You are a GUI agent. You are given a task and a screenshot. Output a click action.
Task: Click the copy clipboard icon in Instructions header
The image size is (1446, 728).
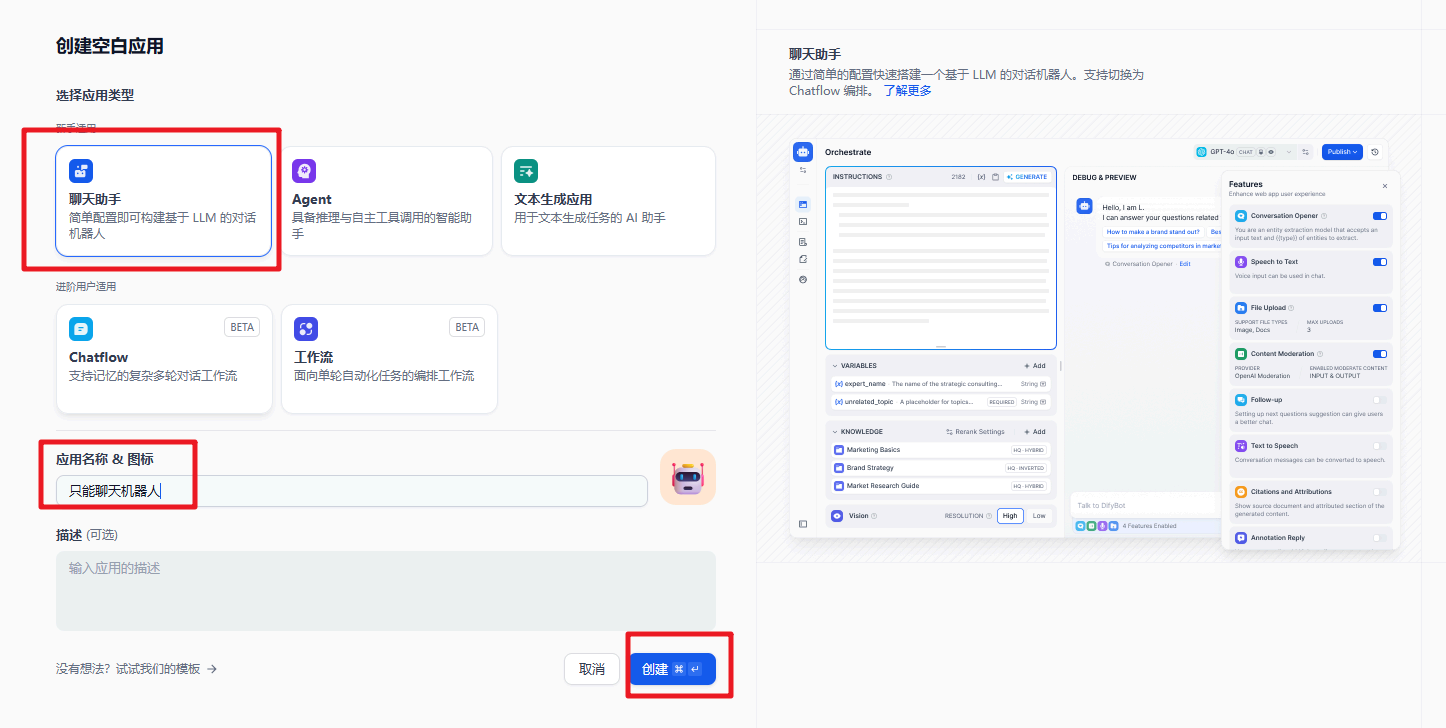click(995, 177)
